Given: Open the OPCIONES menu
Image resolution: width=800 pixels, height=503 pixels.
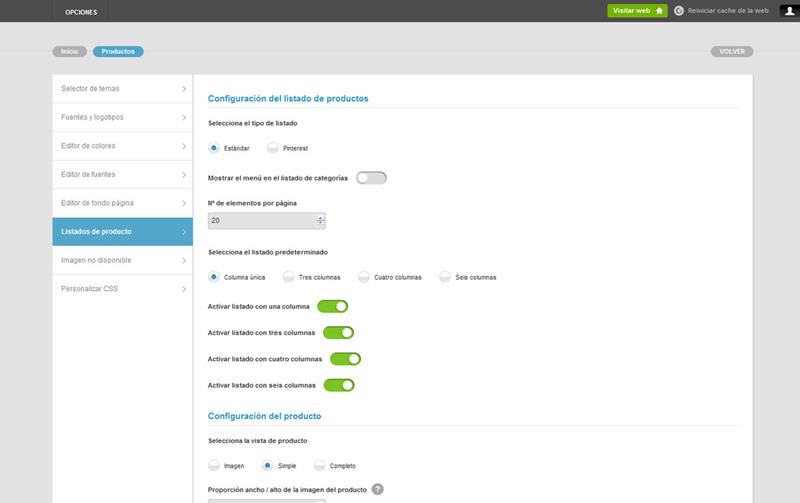Looking at the screenshot, I should (x=81, y=11).
